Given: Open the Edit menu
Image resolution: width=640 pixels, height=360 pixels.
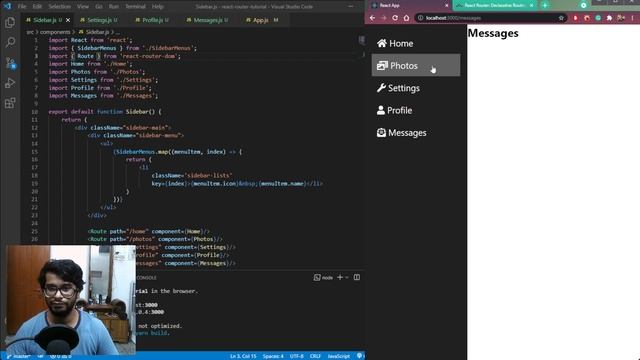Looking at the screenshot, I should (x=37, y=7).
